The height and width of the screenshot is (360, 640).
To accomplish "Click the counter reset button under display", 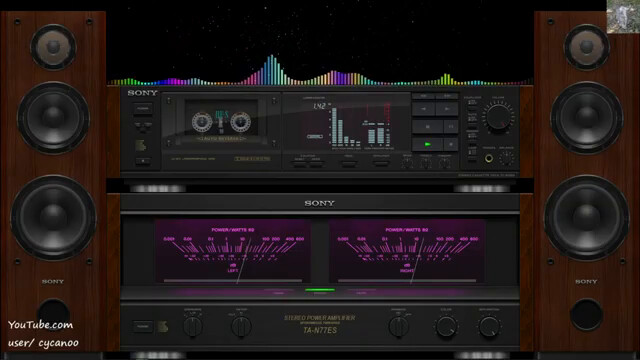I will point(300,164).
